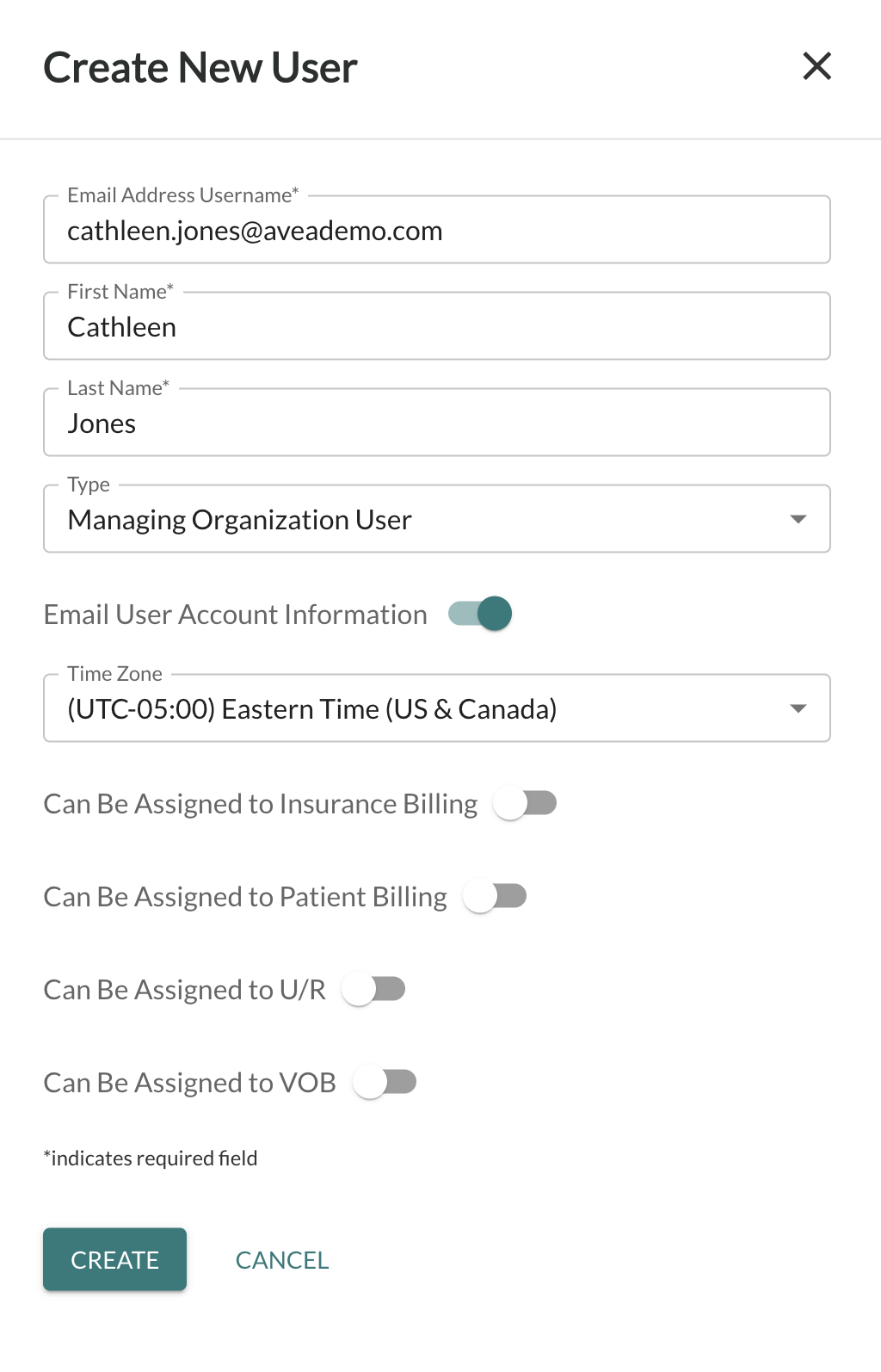
Task: Click the Email Address Username field
Action: [x=437, y=230]
